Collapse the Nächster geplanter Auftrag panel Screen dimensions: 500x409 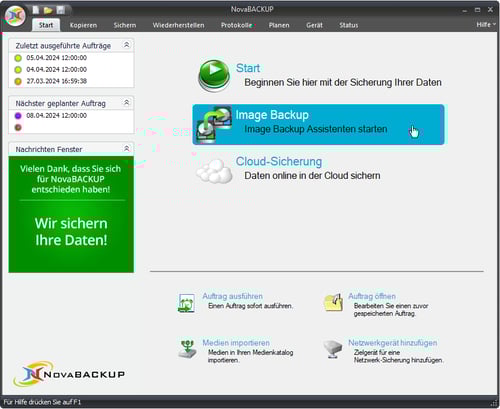pos(127,102)
